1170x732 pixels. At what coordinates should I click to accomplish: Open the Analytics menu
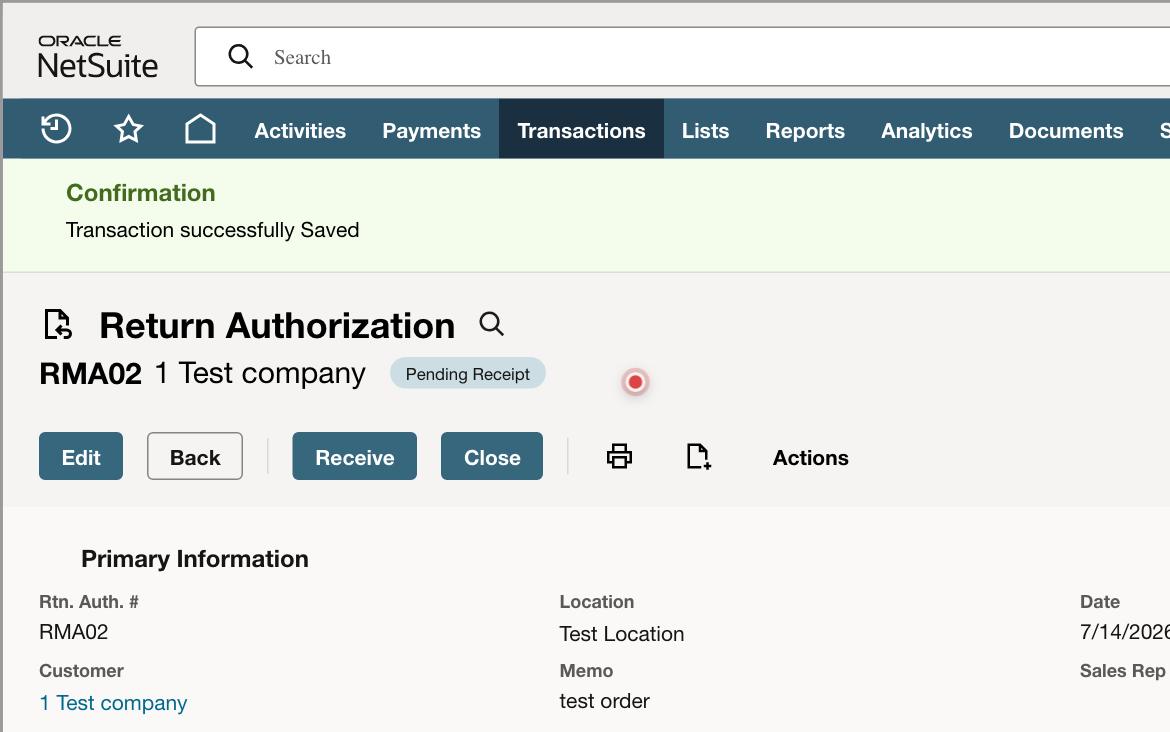point(927,131)
